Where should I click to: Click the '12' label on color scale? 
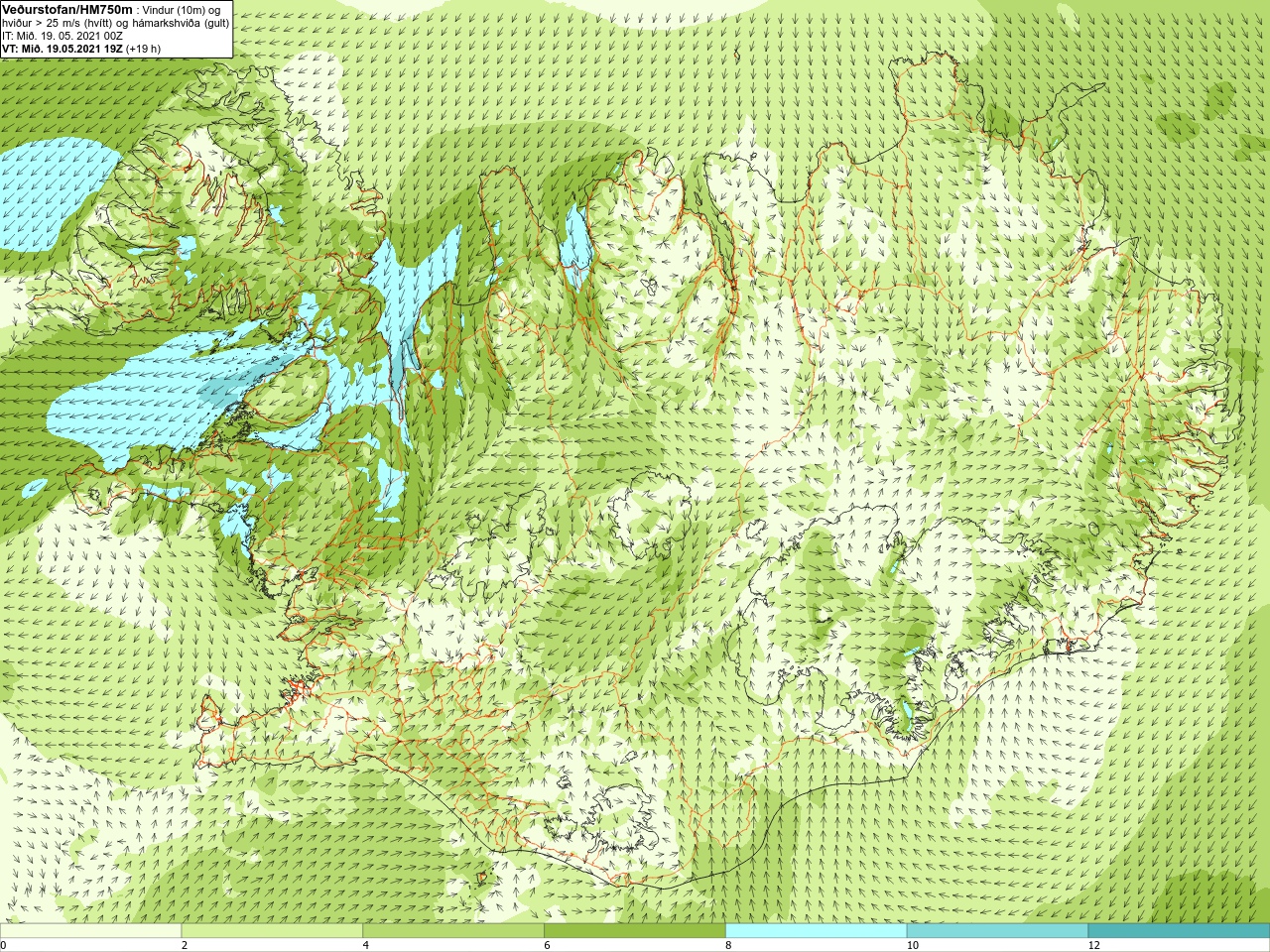tap(1093, 945)
